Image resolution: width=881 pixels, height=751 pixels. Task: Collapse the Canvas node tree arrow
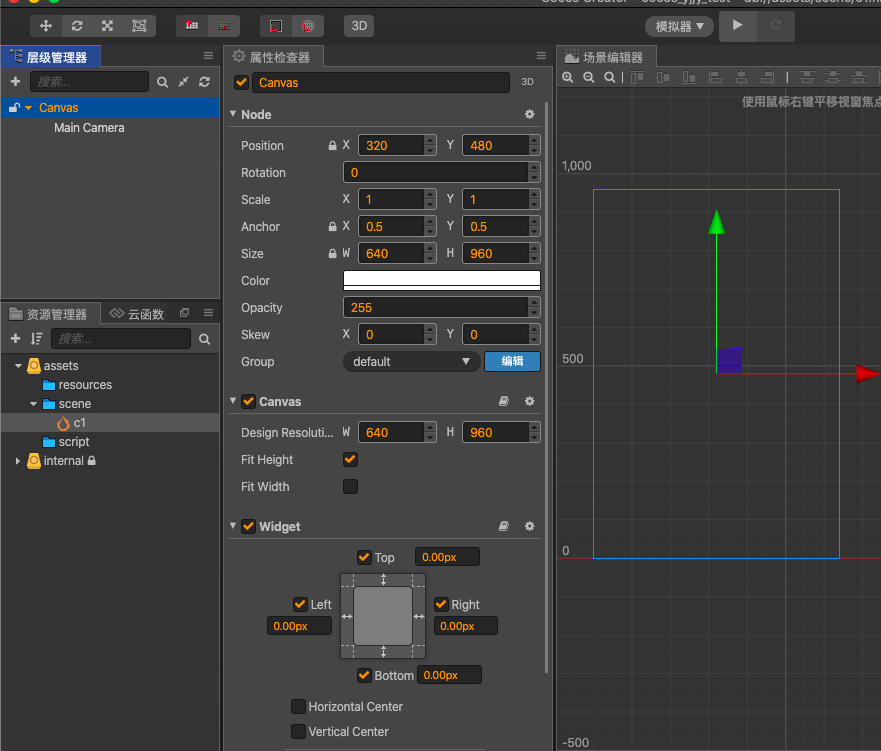[29, 108]
